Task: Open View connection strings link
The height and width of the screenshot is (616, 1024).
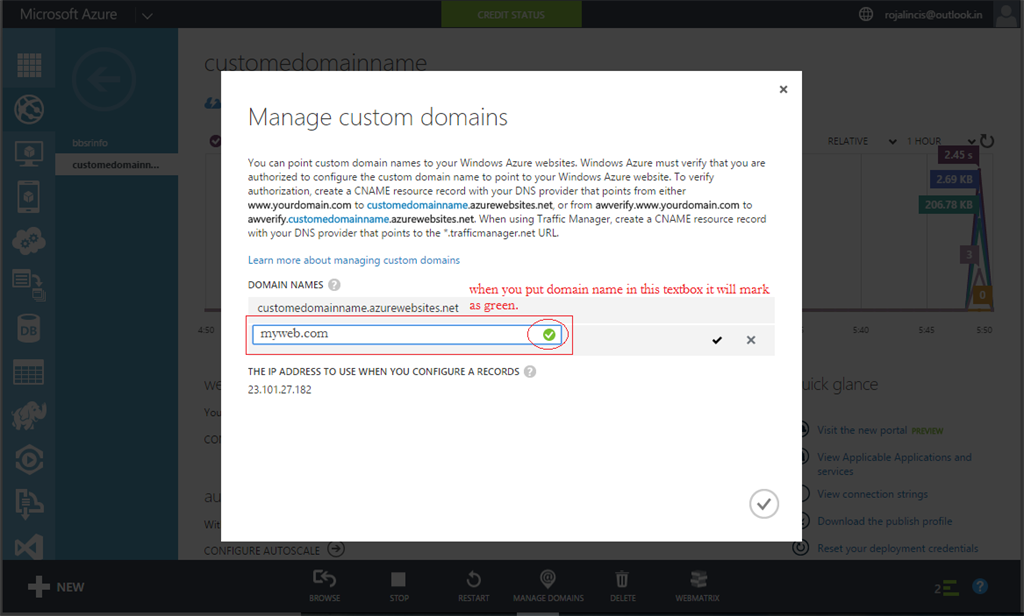Action: (x=872, y=494)
